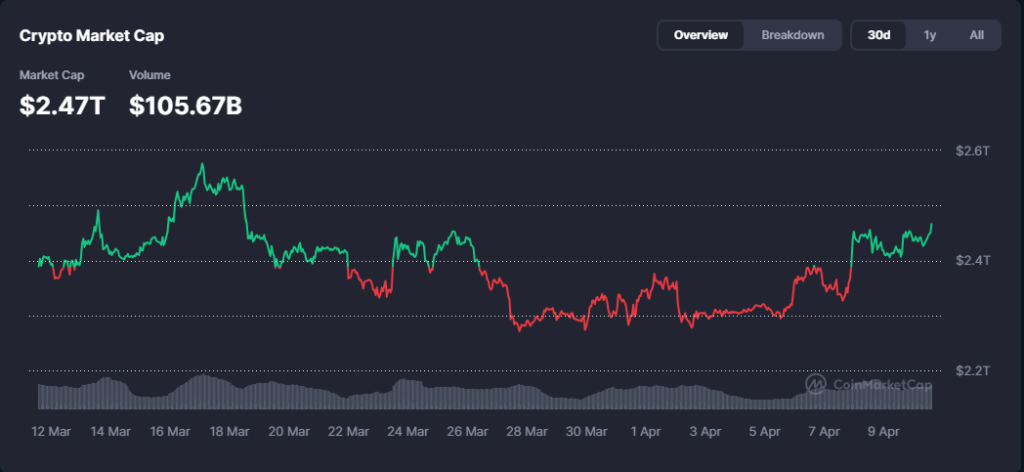The width and height of the screenshot is (1024, 472).
Task: Click the 12 Mar date label
Action: 51,432
